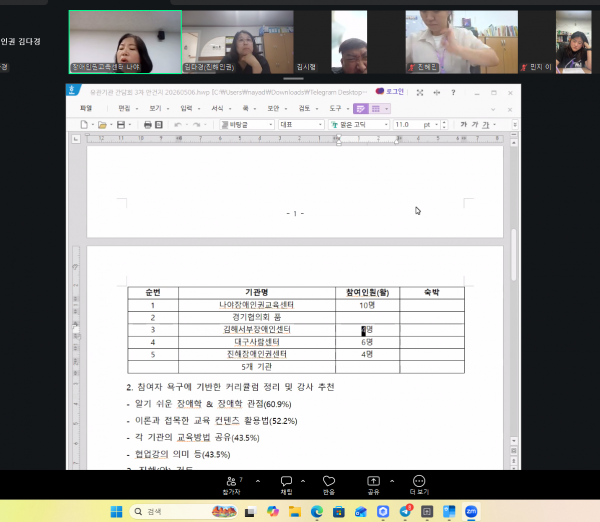Screen dimensions: 600x522
Task: Click the open folder icon
Action: 102,124
